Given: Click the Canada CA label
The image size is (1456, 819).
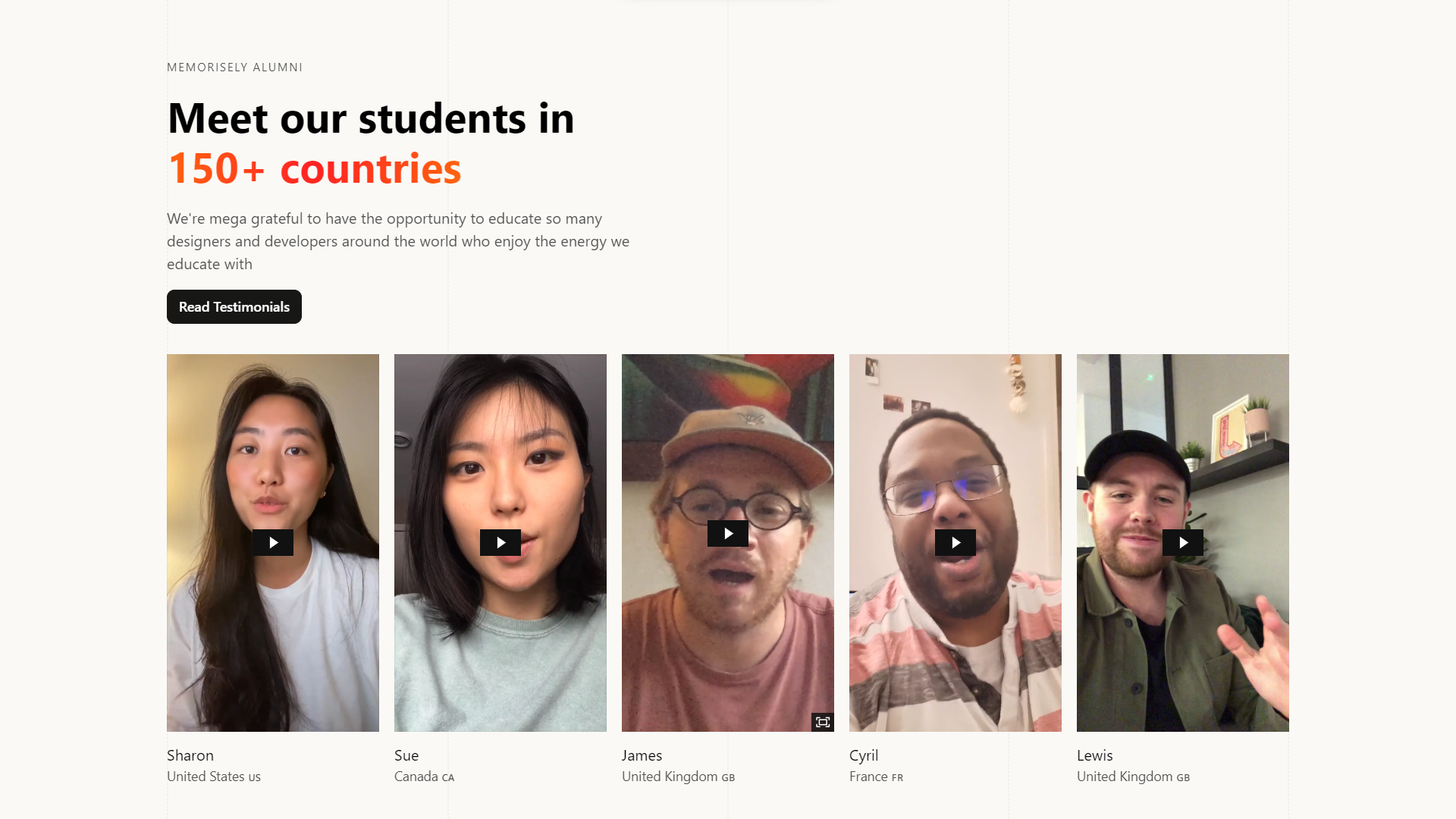Looking at the screenshot, I should [425, 777].
